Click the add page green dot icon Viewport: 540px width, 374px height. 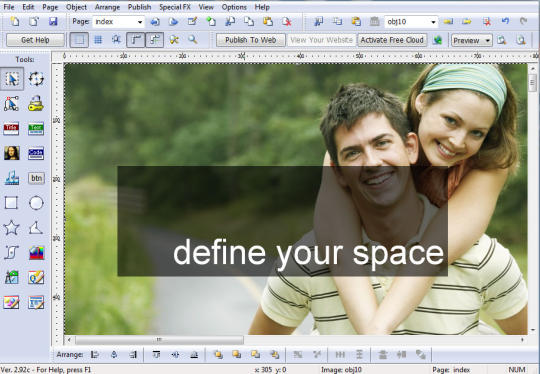coord(211,21)
